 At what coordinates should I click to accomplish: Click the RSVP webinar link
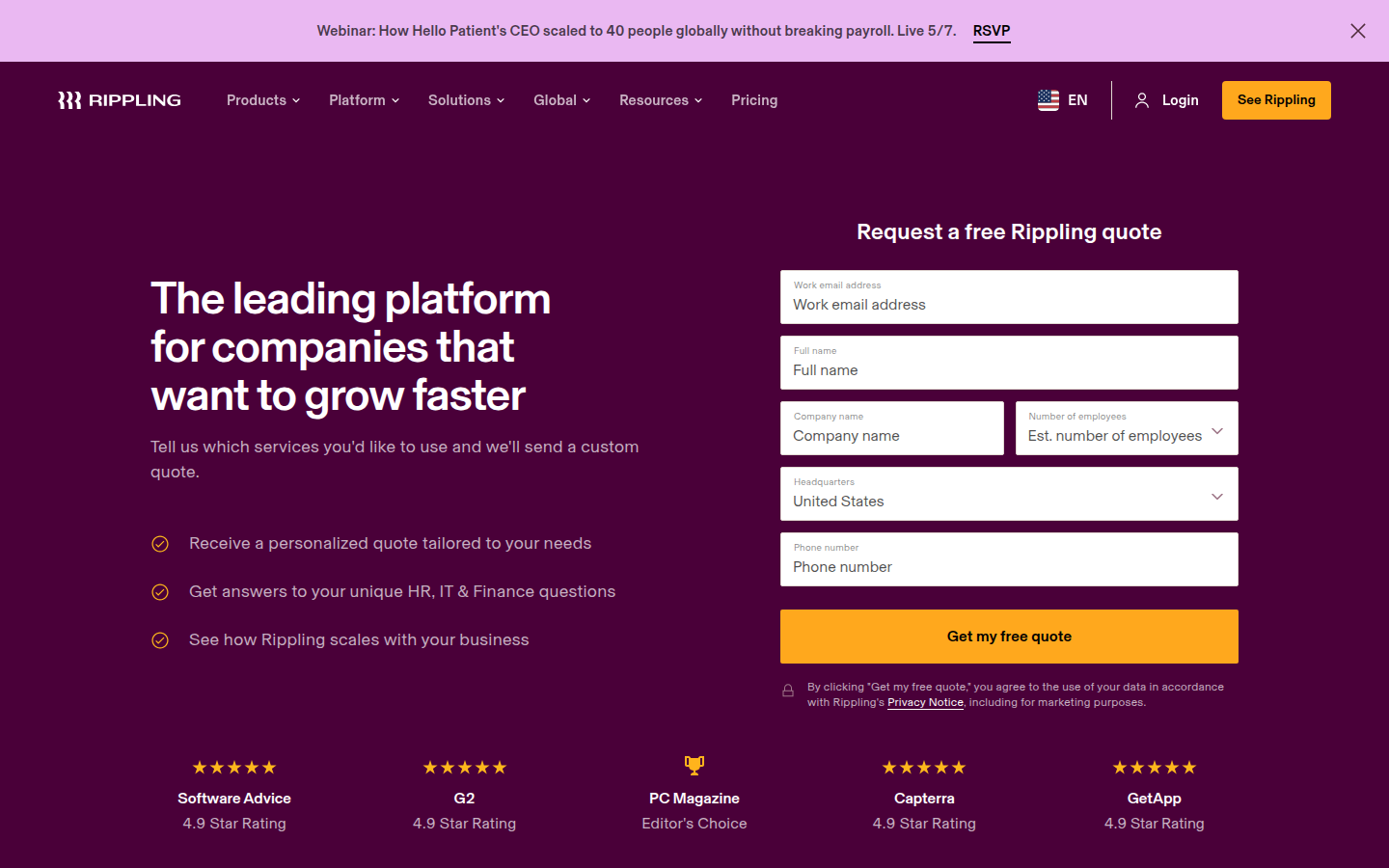pyautogui.click(x=992, y=31)
